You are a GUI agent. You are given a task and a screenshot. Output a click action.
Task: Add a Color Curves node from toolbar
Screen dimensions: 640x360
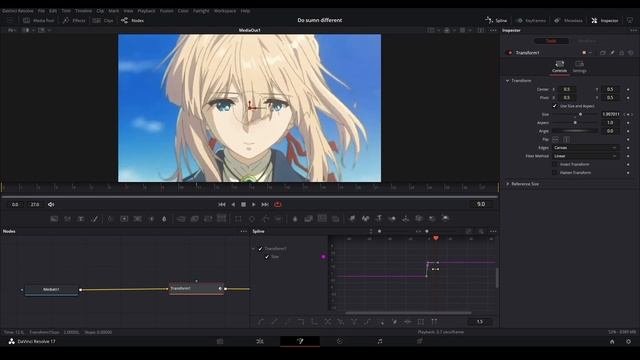click(x=124, y=219)
